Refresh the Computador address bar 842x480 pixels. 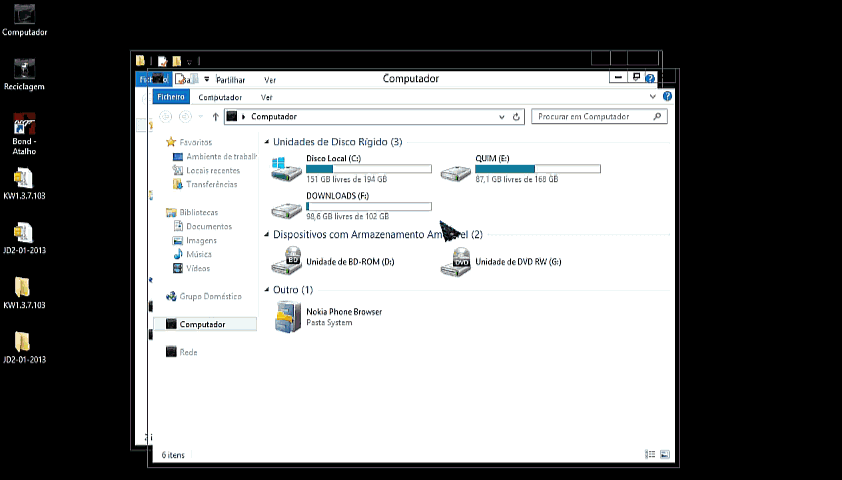[517, 117]
